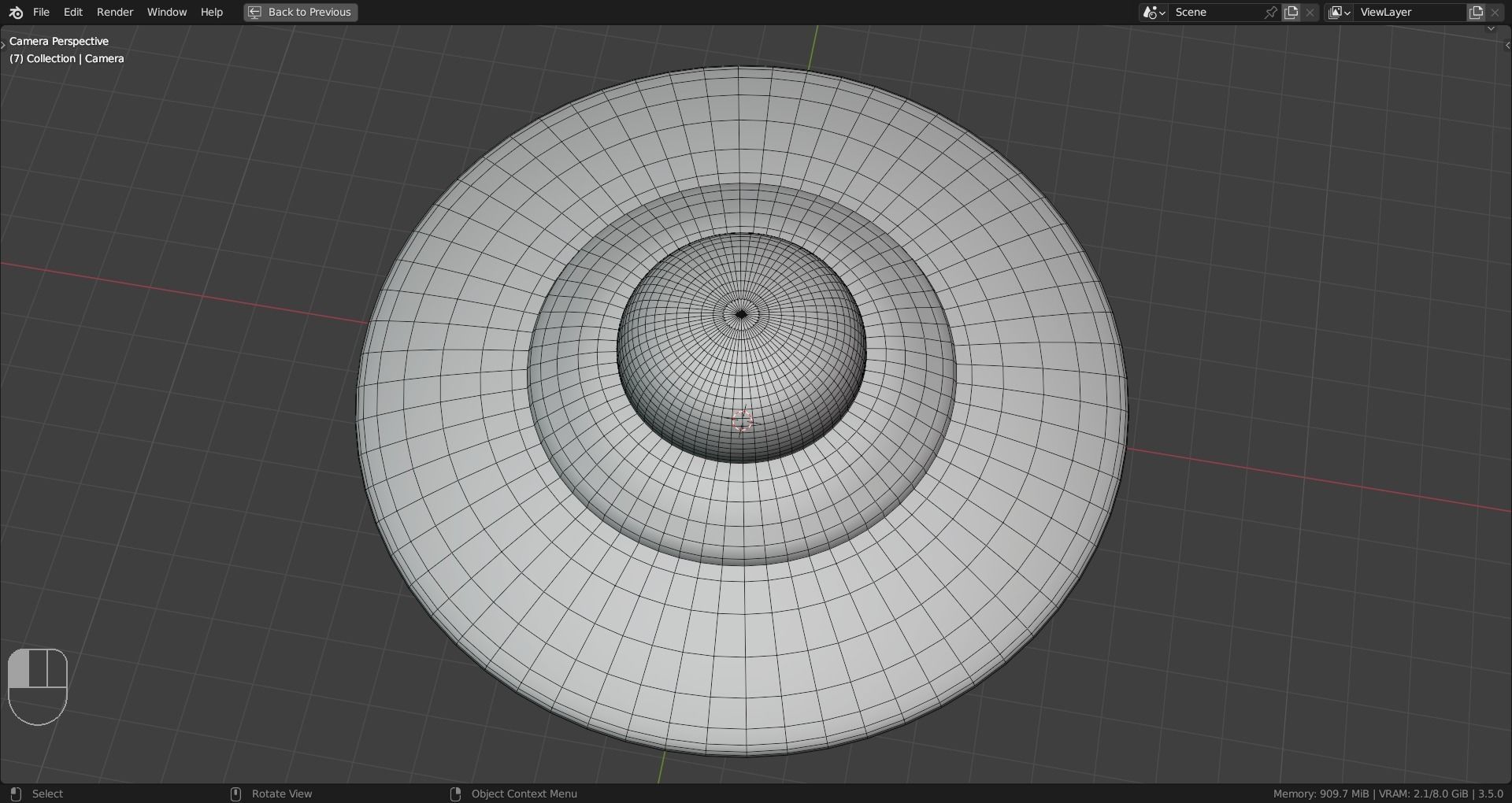1512x803 pixels.
Task: Open the File menu
Action: coord(41,13)
